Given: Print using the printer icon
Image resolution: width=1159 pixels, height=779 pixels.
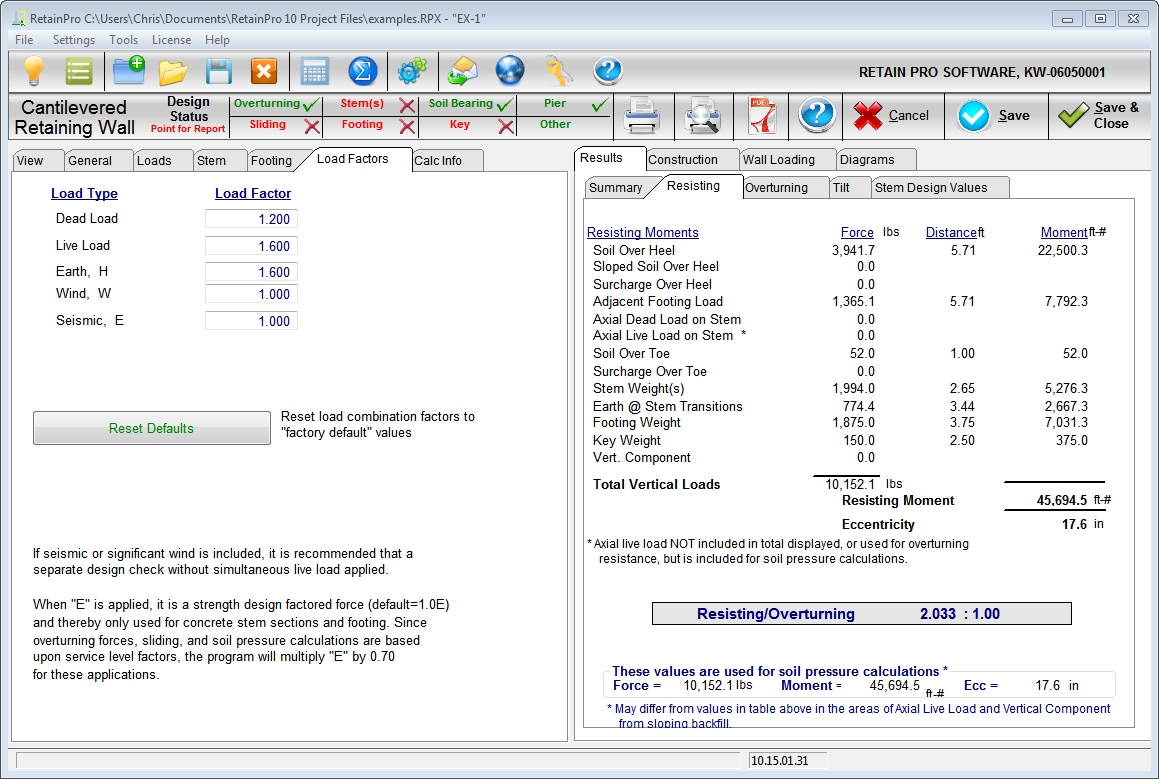Looking at the screenshot, I should 642,116.
